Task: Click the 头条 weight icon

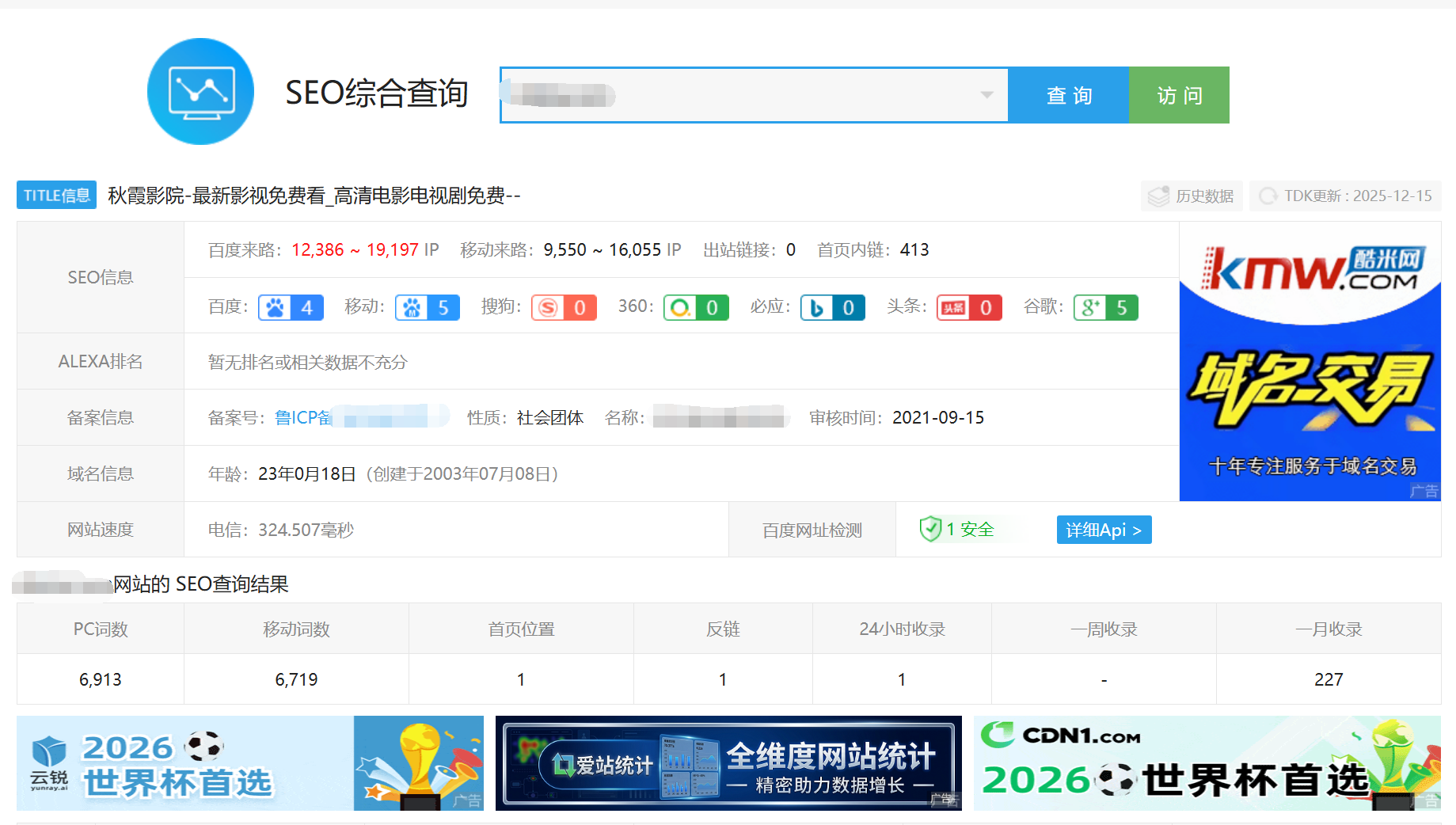Action: 953,307
